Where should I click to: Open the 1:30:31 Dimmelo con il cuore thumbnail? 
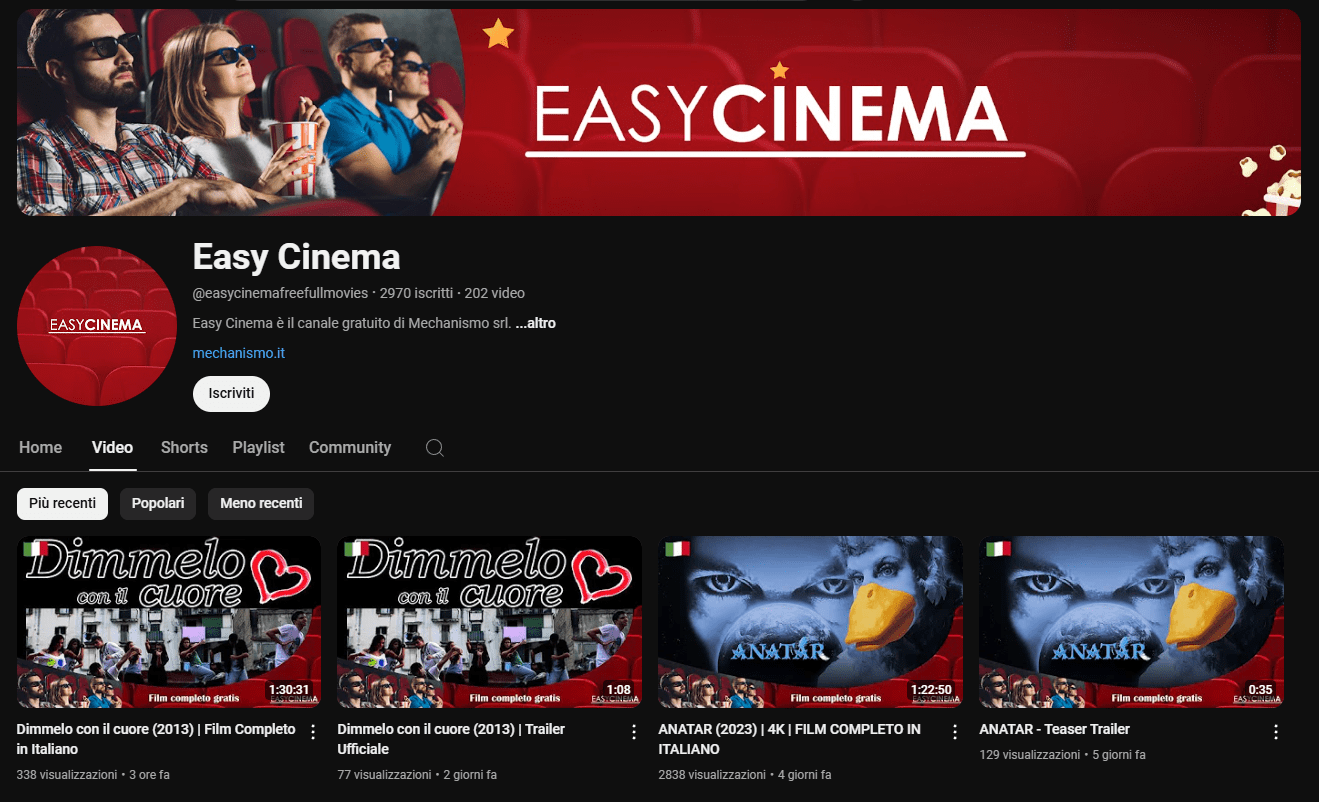tap(169, 622)
